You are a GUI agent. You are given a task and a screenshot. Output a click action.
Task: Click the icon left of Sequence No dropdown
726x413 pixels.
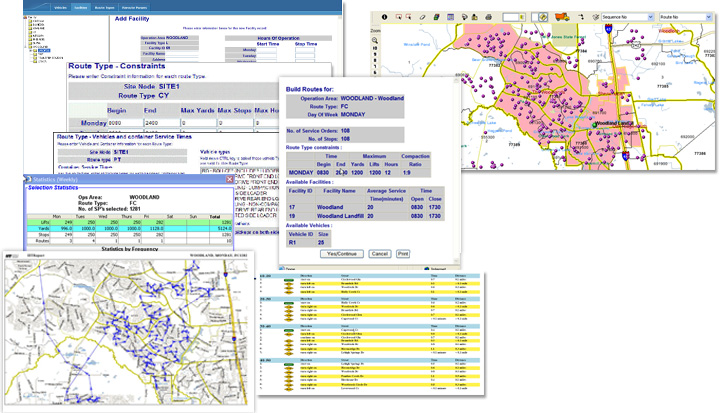(596, 17)
